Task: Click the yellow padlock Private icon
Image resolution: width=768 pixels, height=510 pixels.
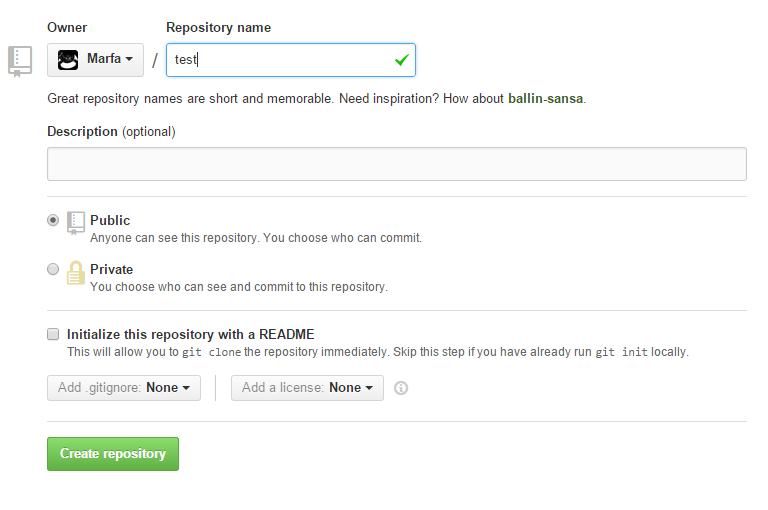Action: click(75, 272)
